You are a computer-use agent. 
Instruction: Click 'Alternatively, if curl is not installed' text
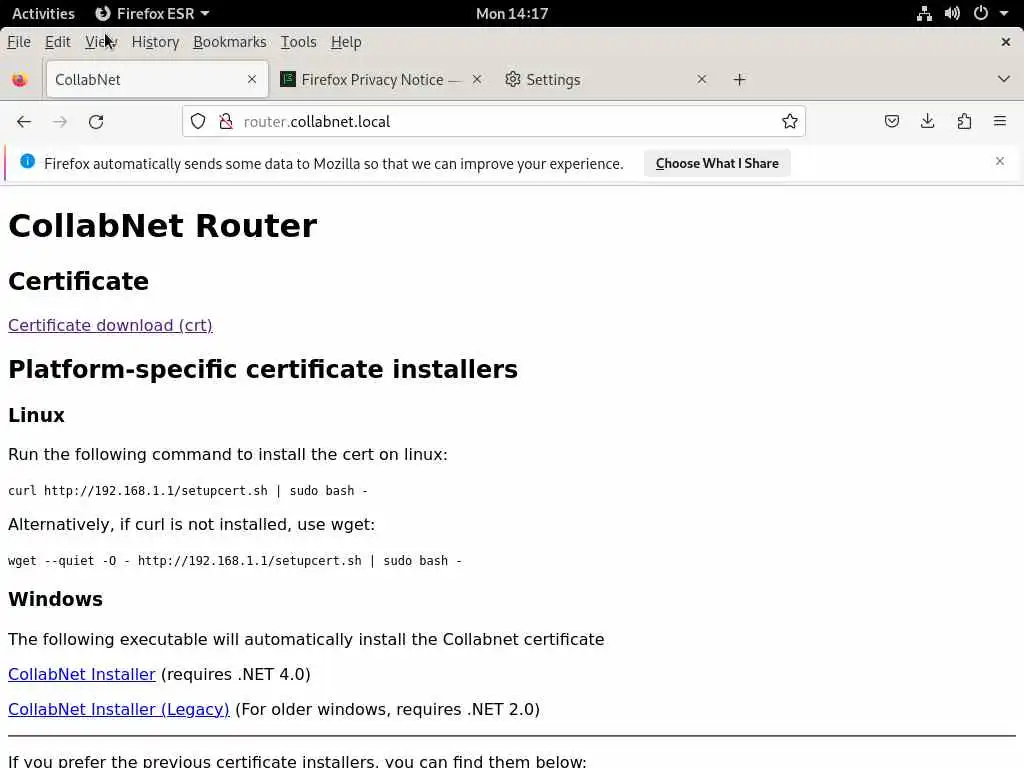(x=191, y=524)
